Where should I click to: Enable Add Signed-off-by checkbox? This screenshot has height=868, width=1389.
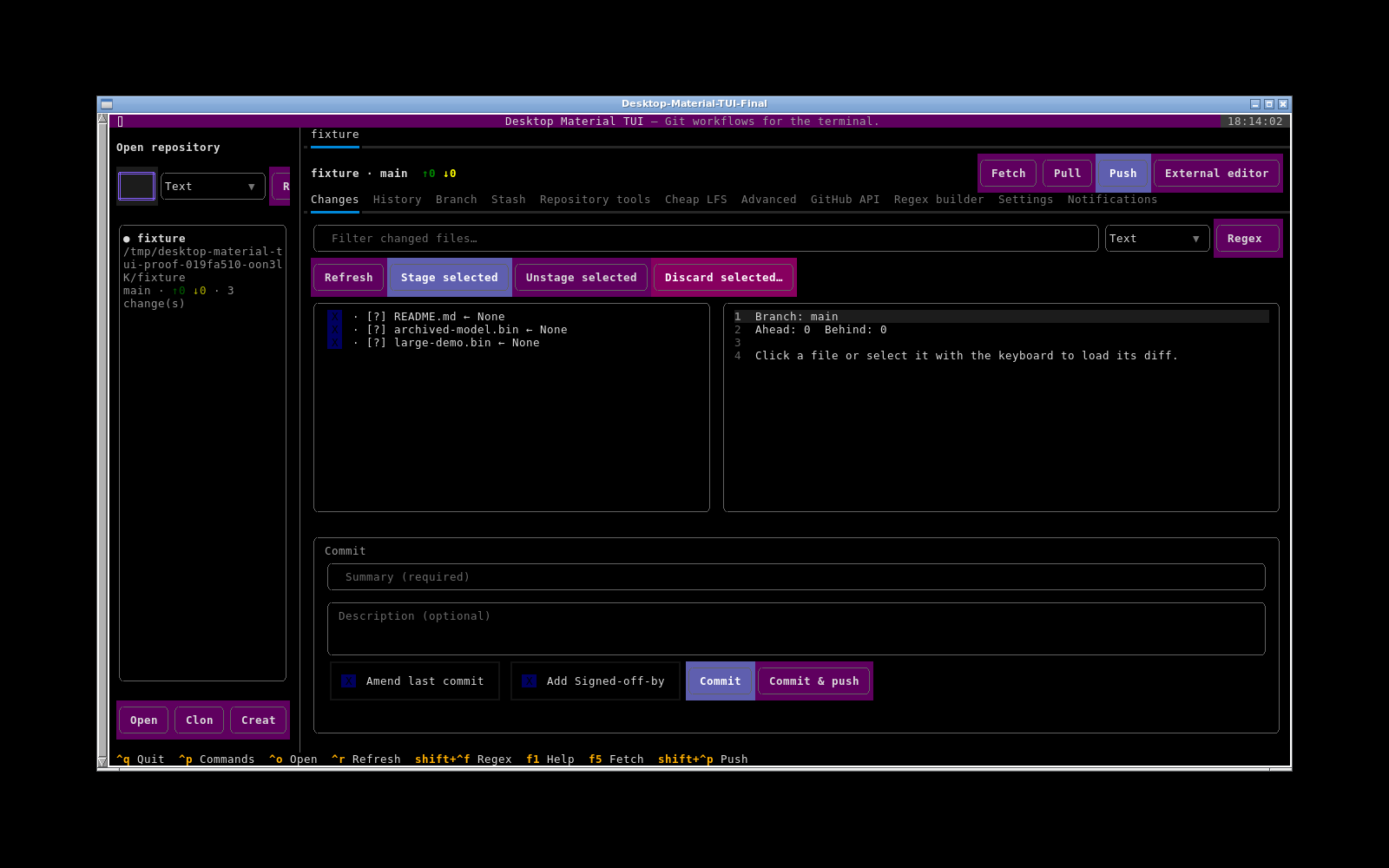tap(530, 681)
